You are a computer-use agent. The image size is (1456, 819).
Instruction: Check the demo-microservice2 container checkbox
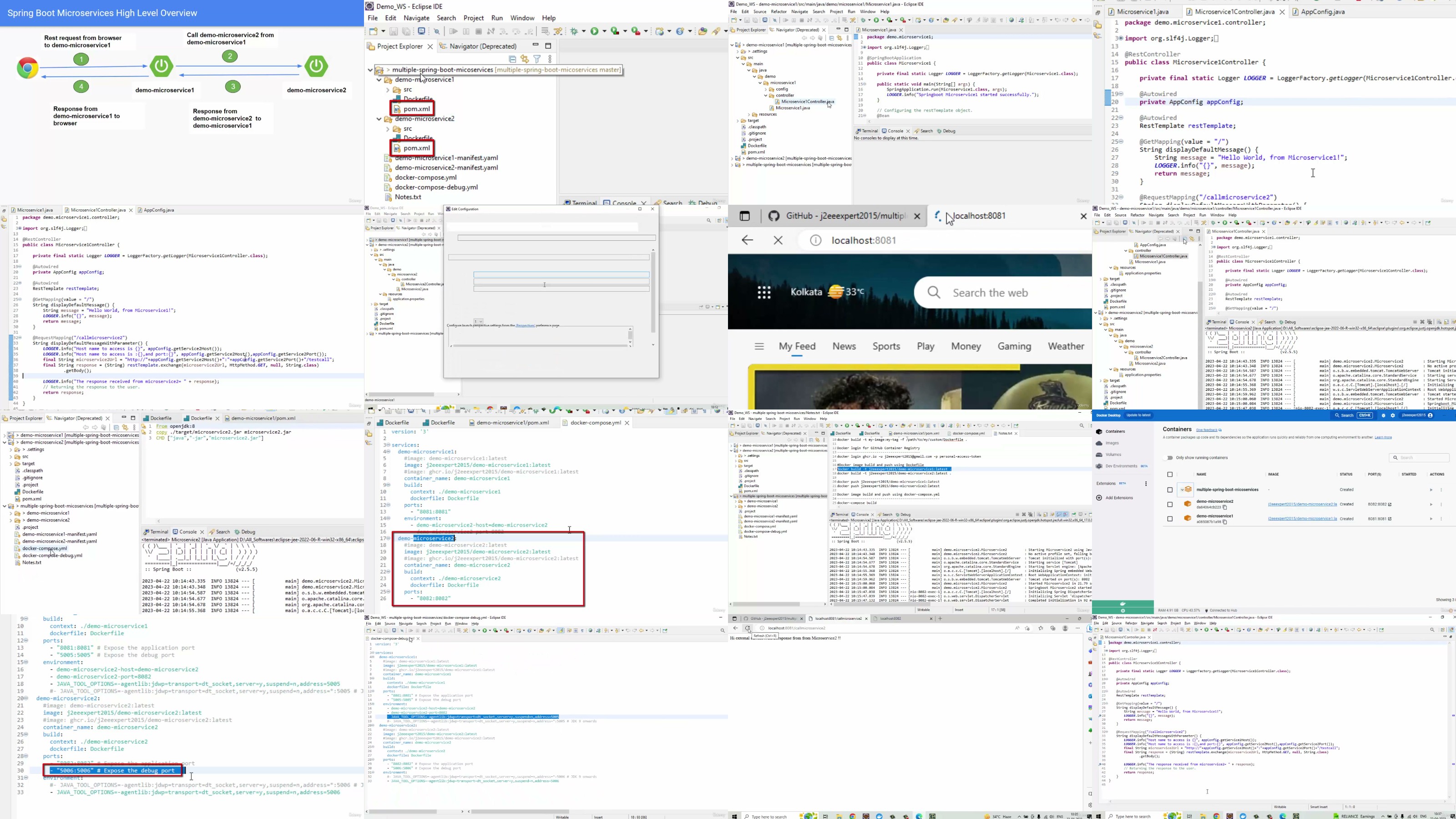click(x=1170, y=504)
